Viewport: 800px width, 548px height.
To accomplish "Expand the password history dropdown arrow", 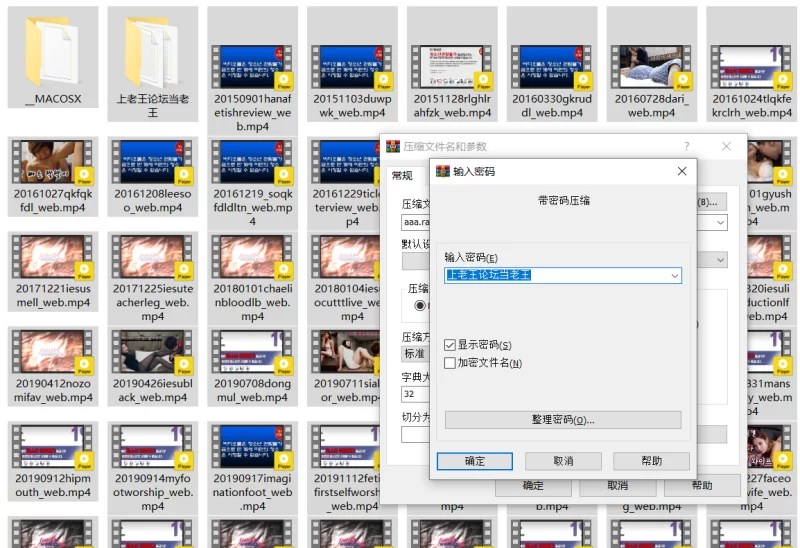I will point(674,276).
